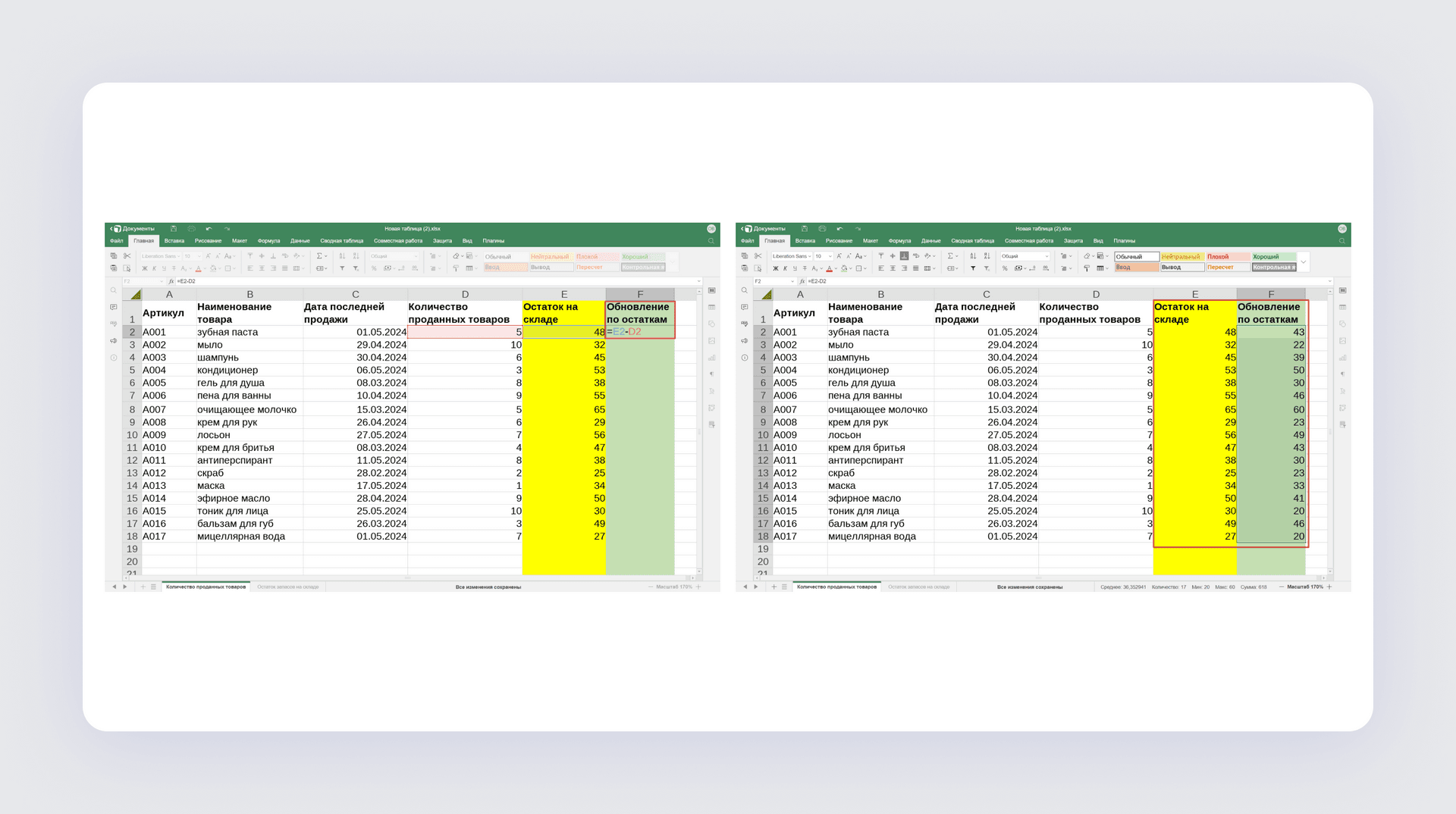The width and height of the screenshot is (1456, 814).
Task: Toggle align bottom in right window
Action: tap(904, 256)
